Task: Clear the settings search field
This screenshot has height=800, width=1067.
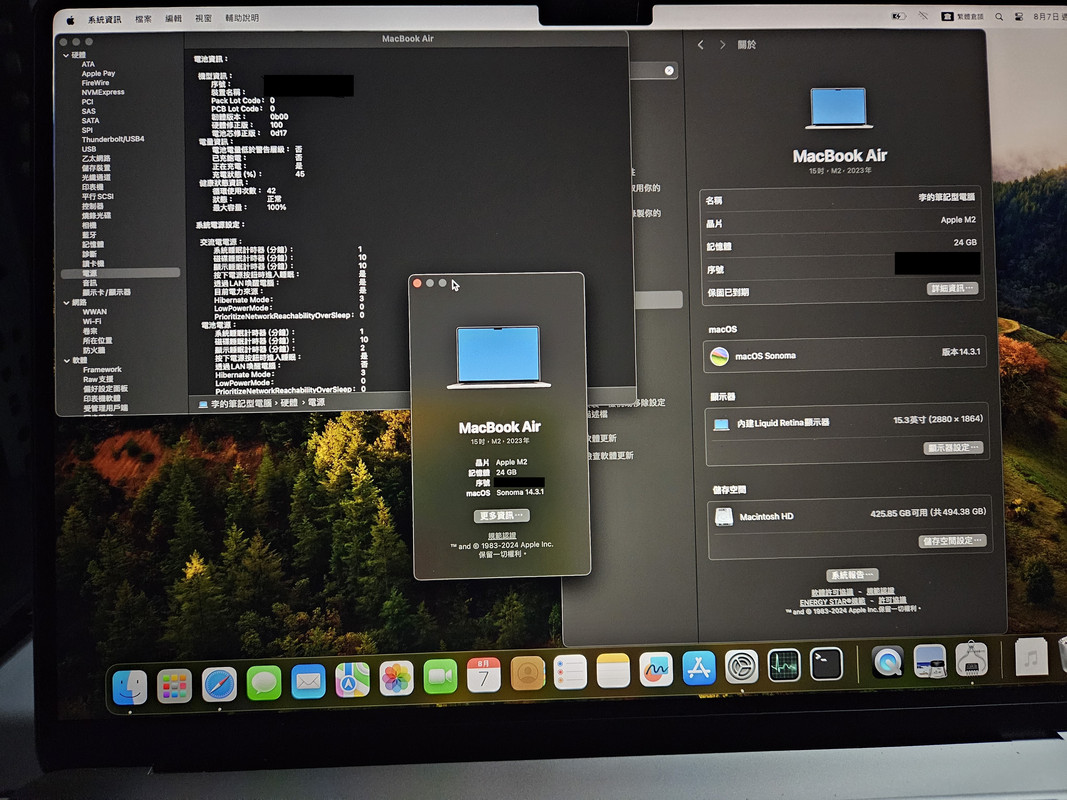Action: click(669, 70)
